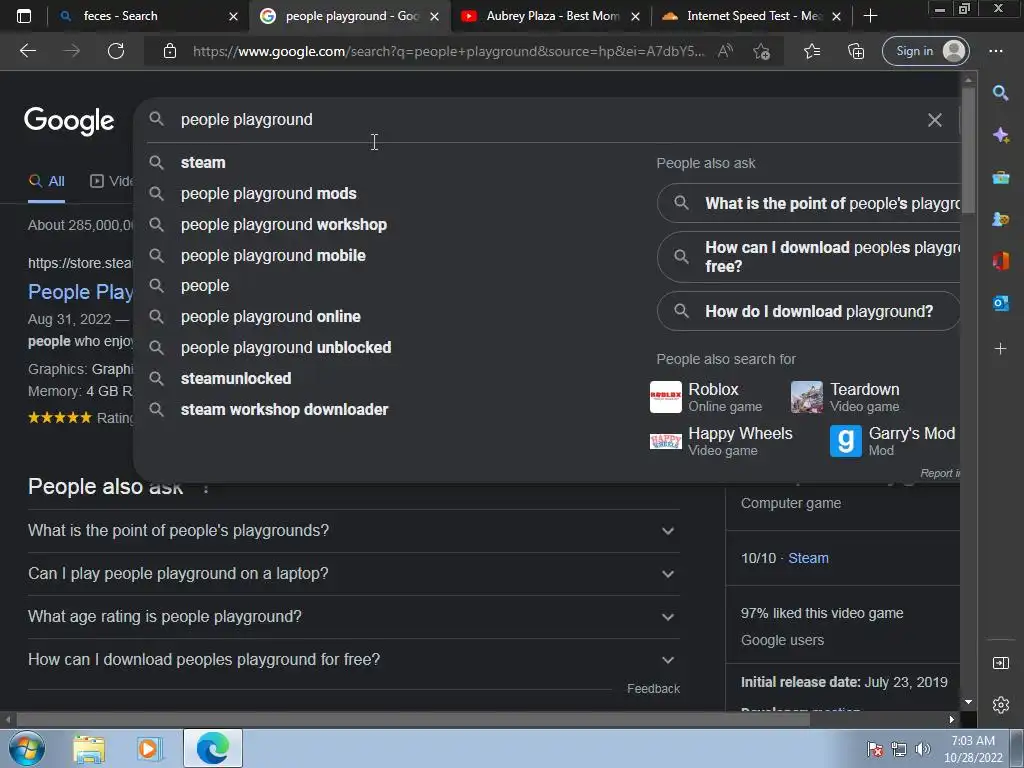The height and width of the screenshot is (768, 1024).
Task: Open Happy Wheels in People also search for
Action: (721, 441)
